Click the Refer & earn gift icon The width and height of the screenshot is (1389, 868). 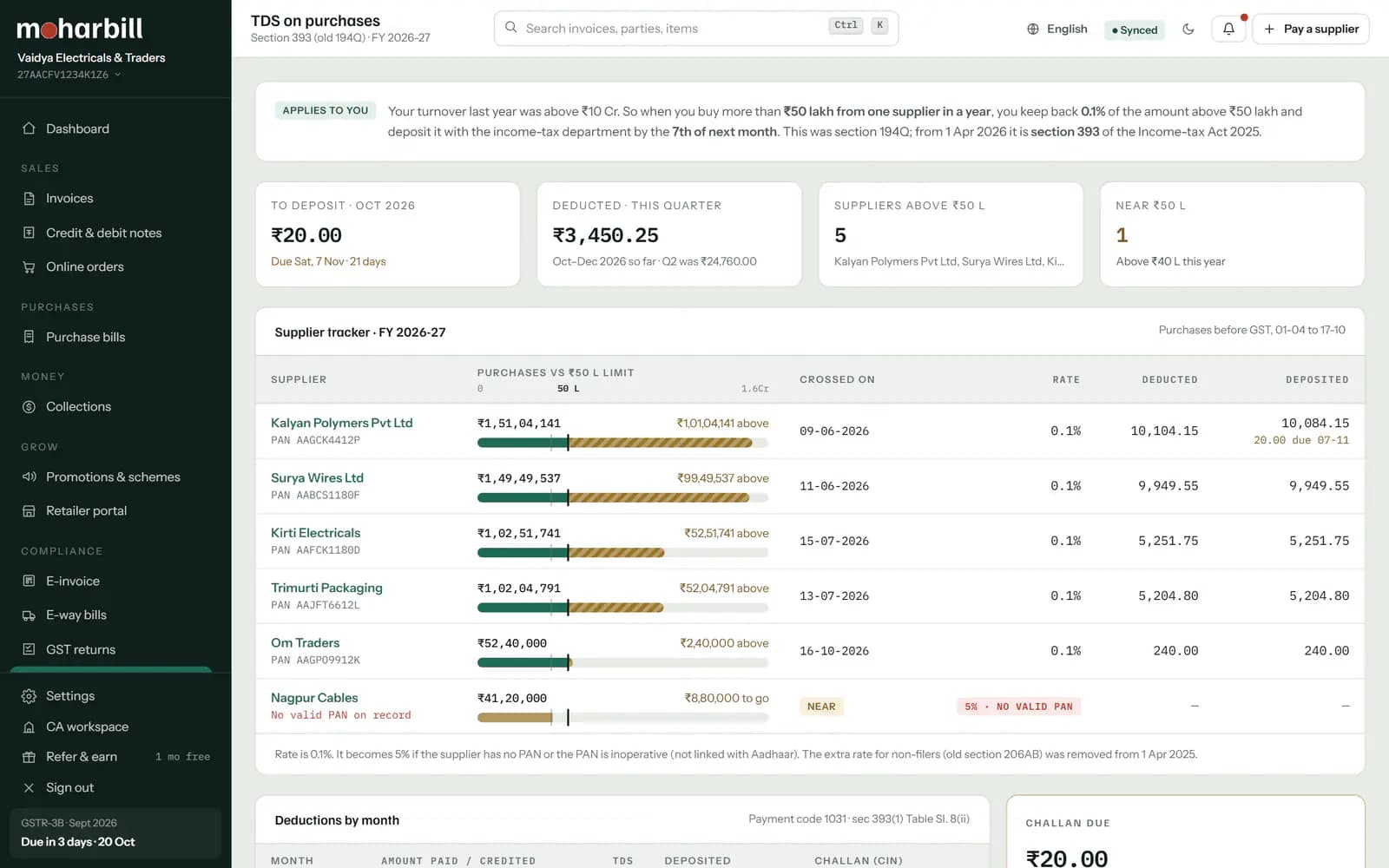(x=29, y=757)
